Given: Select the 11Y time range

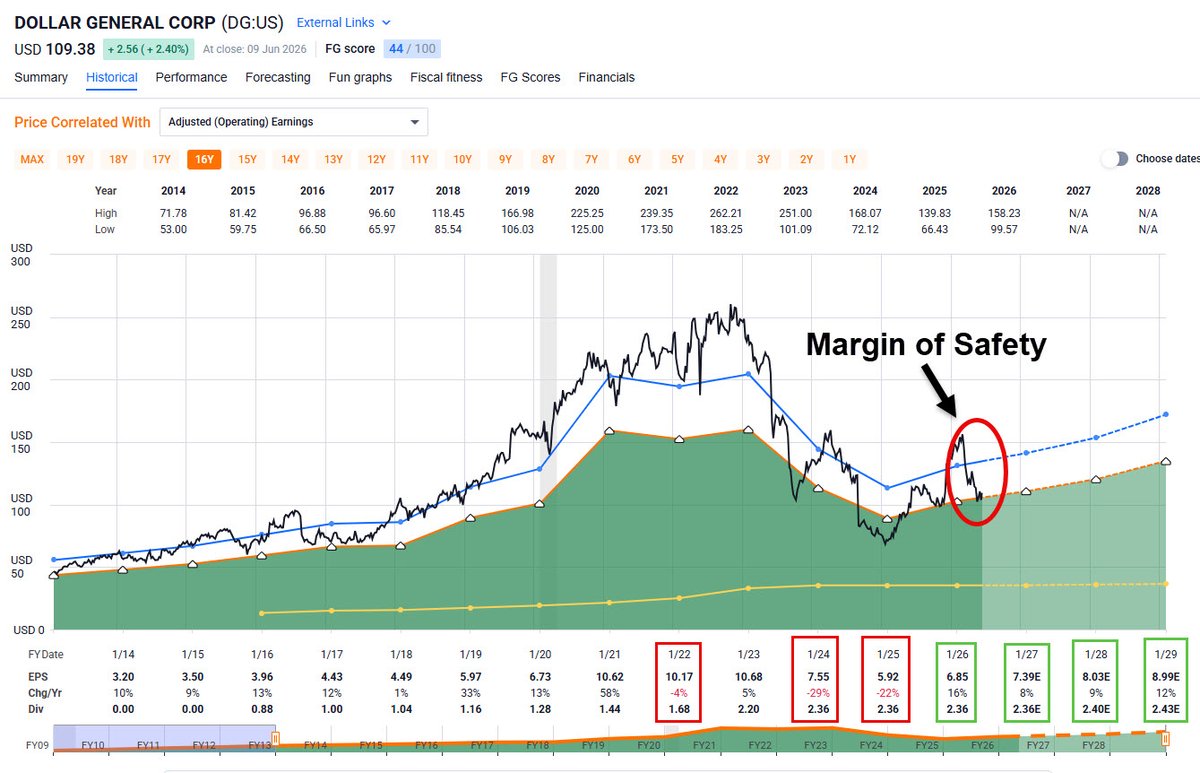Looking at the screenshot, I should (419, 159).
